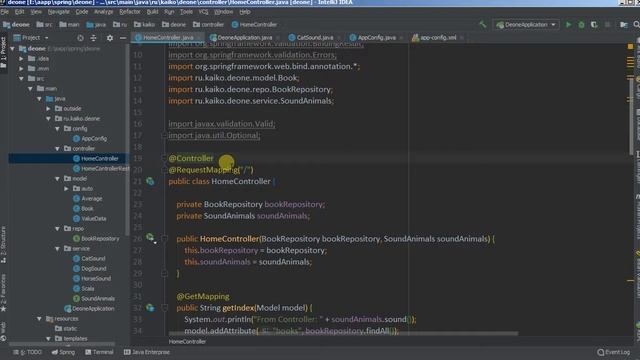
Task: Click deone project breadcrumb in navigation bar
Action: [x=16, y=24]
